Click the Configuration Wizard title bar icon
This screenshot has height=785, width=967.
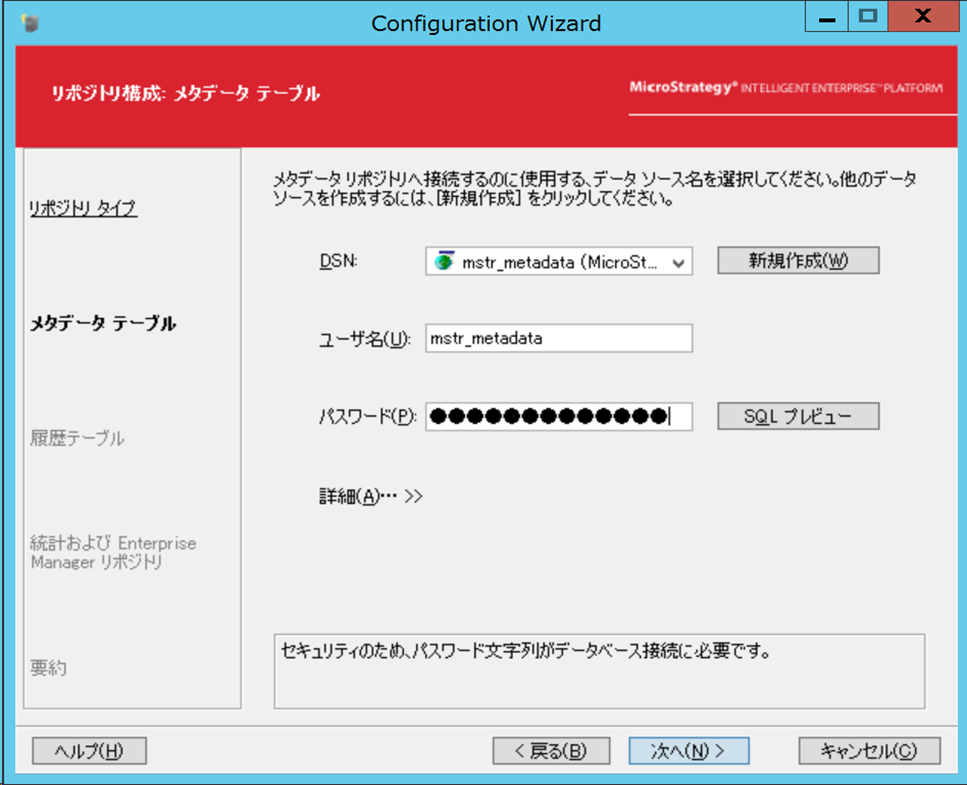[x=30, y=23]
